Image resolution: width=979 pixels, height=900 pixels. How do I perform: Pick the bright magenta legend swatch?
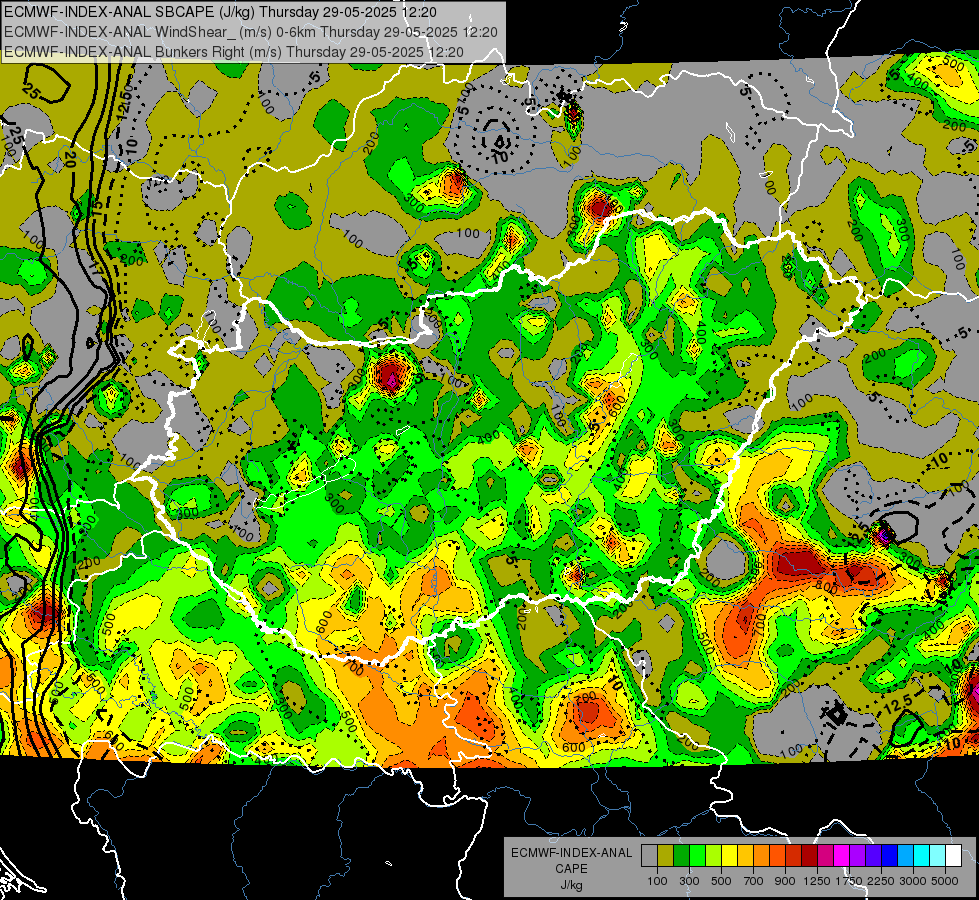[842, 856]
